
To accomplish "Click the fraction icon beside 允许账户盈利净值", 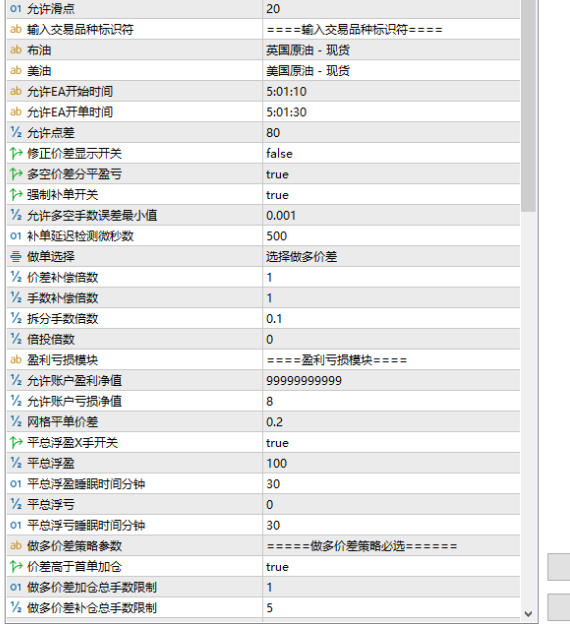I will (x=16, y=381).
